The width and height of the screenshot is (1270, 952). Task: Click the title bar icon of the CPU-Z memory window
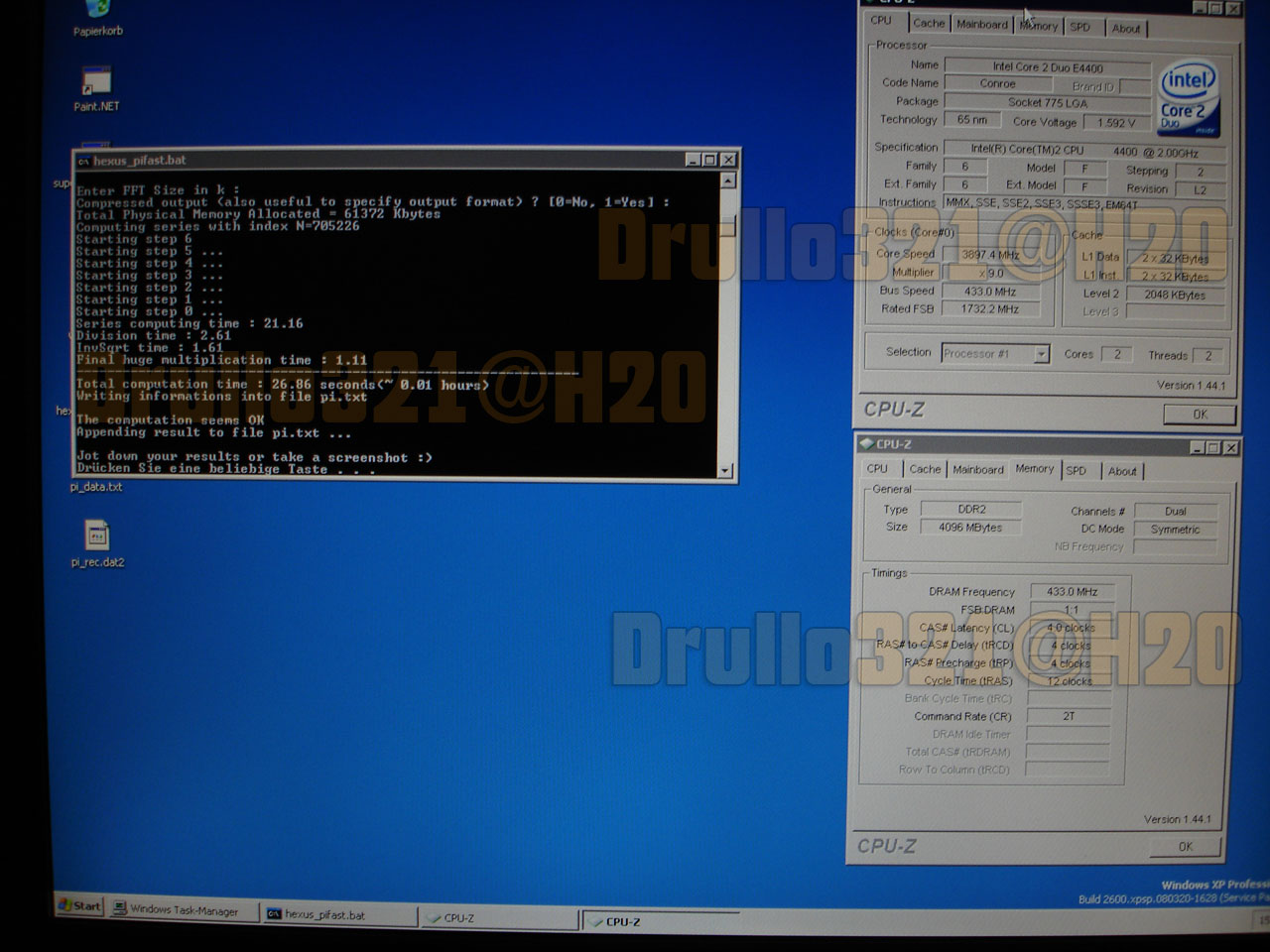coord(866,444)
